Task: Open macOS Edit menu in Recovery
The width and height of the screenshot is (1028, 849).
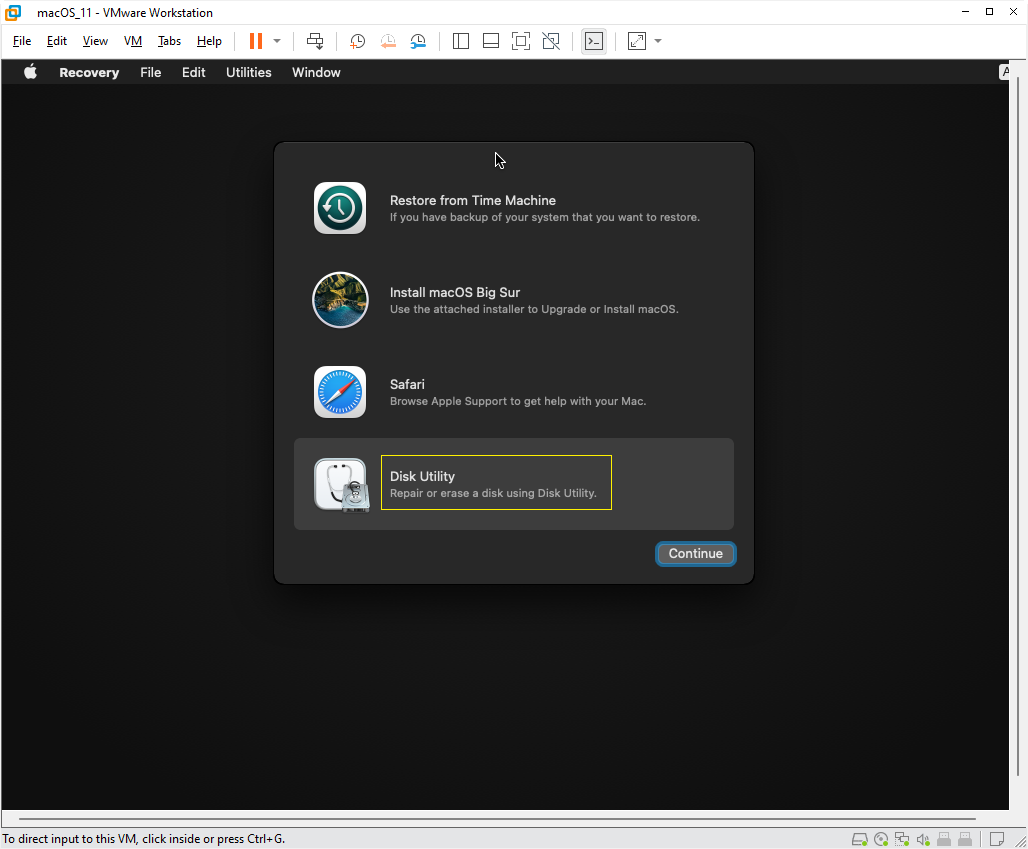Action: [x=193, y=72]
